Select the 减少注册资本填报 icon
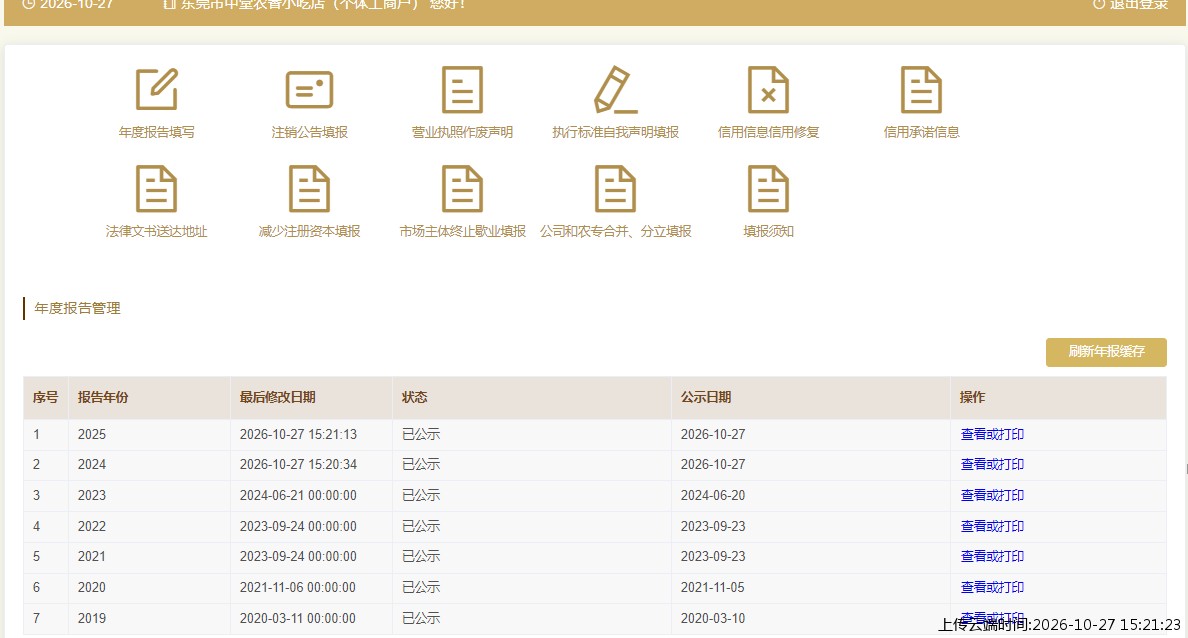This screenshot has height=638, width=1188. (309, 189)
